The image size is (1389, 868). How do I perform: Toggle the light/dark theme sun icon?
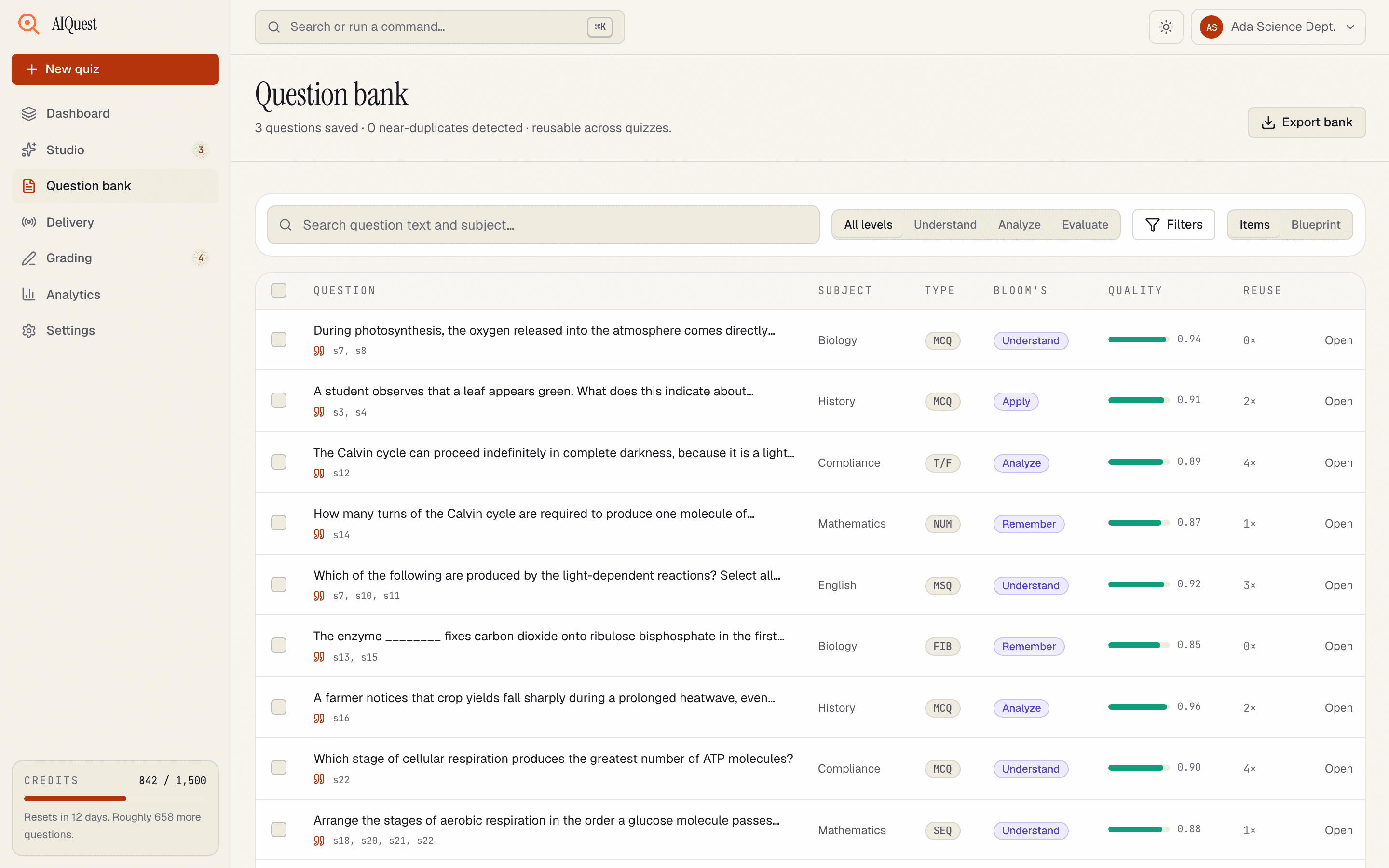point(1166,27)
